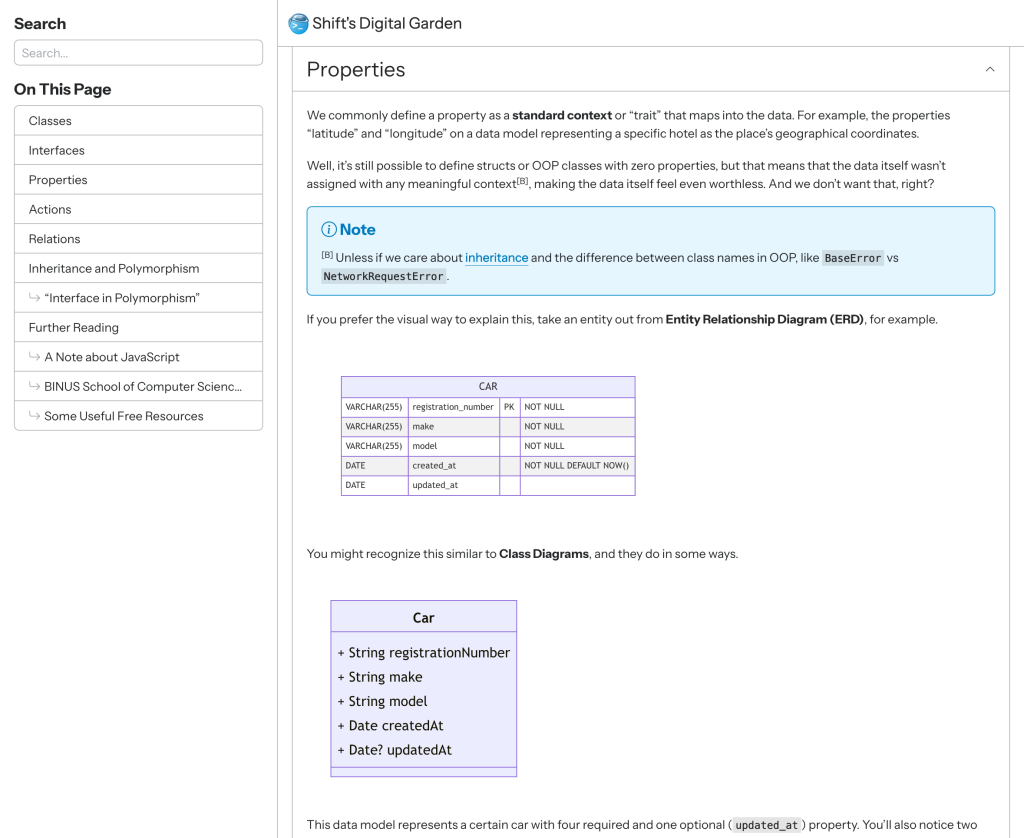The image size is (1024, 838).
Task: Click the globe logo next to Shift's Digital Garden
Action: pyautogui.click(x=297, y=23)
